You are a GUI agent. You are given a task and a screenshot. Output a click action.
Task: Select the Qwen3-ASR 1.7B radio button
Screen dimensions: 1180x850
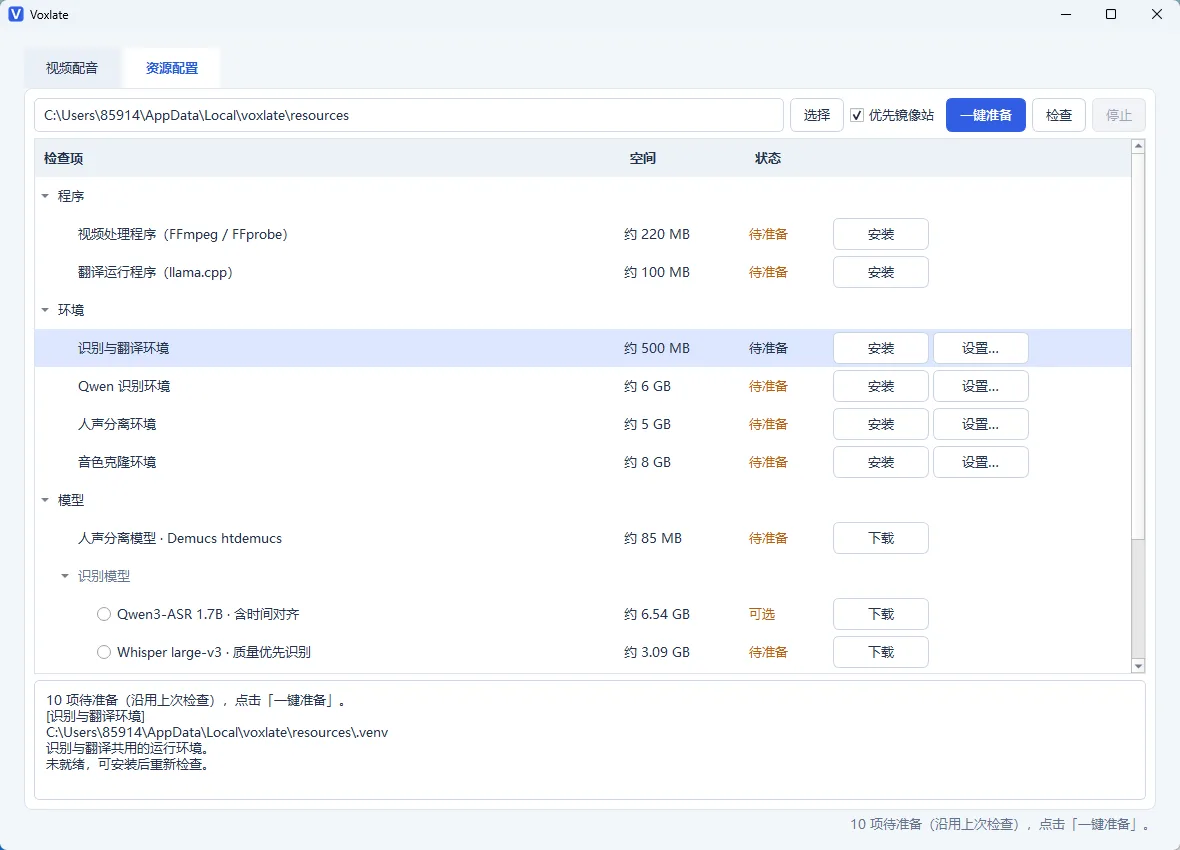tap(104, 614)
